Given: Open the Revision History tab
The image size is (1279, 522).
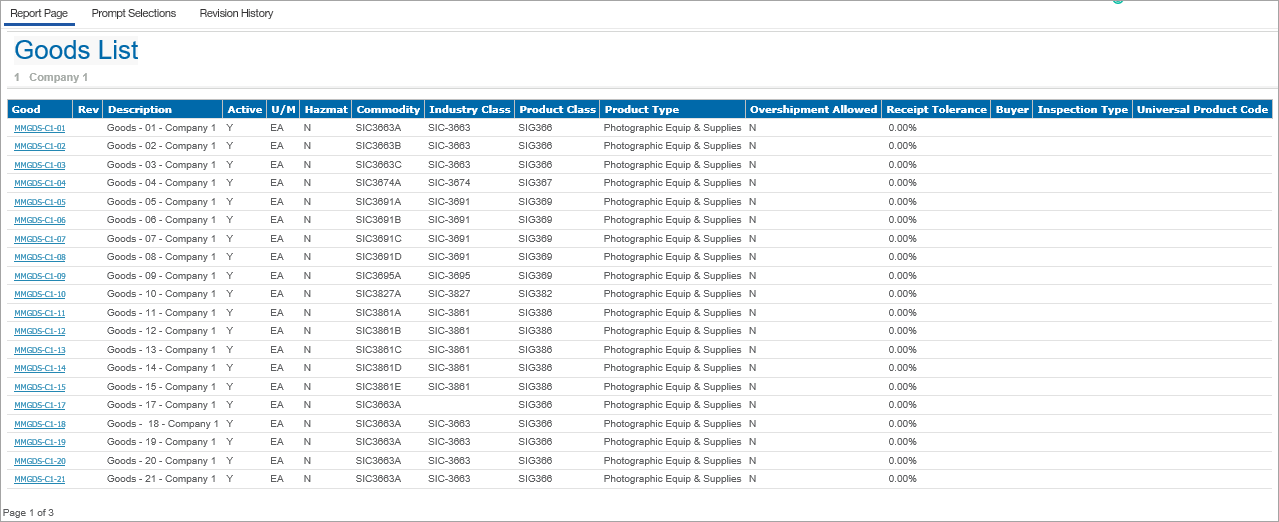Looking at the screenshot, I should point(236,13).
